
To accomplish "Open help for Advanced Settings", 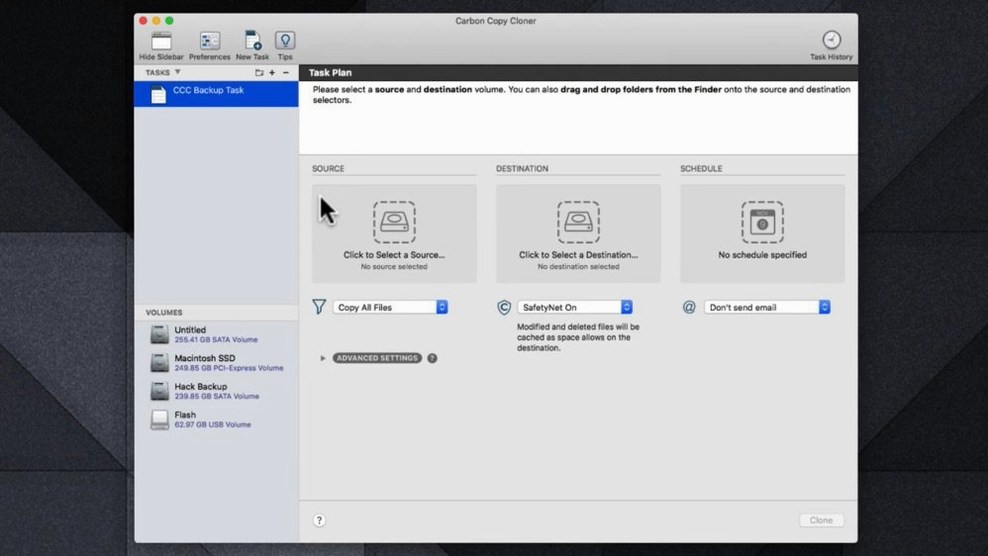I will [432, 358].
